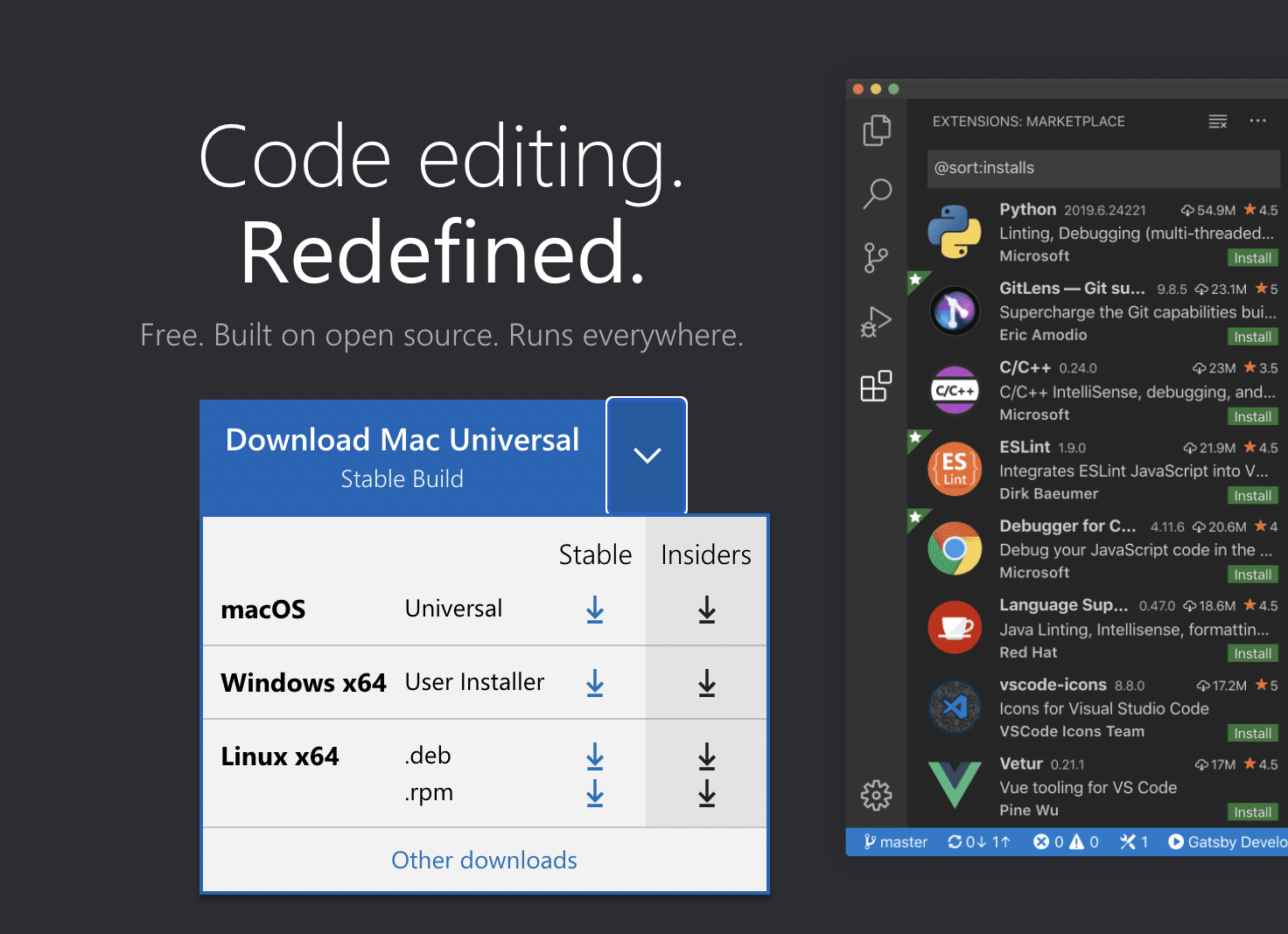Download Windows x64 Insiders User Installer

coord(707,683)
